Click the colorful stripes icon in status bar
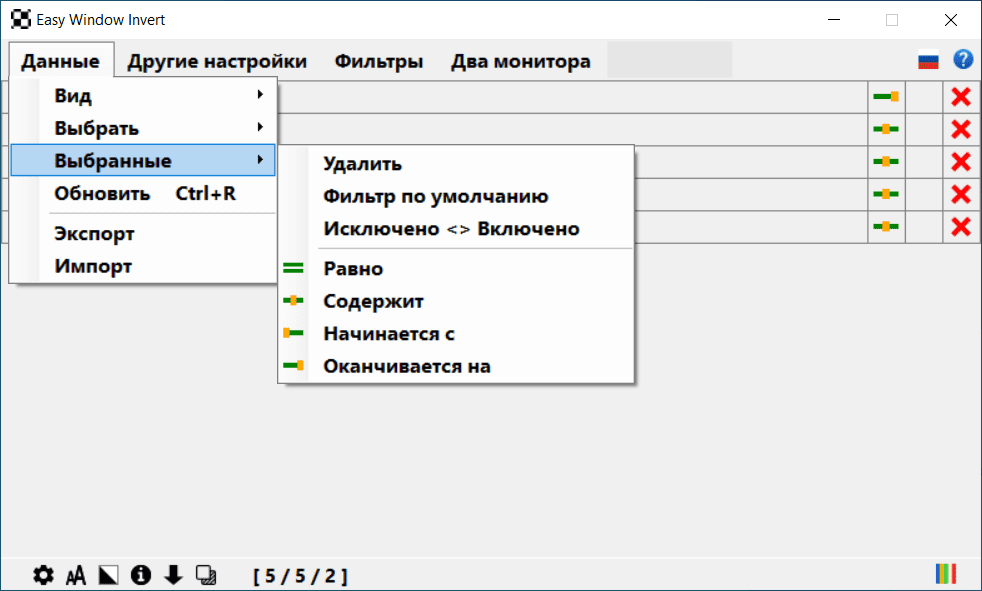The width and height of the screenshot is (982, 591). (x=945, y=573)
